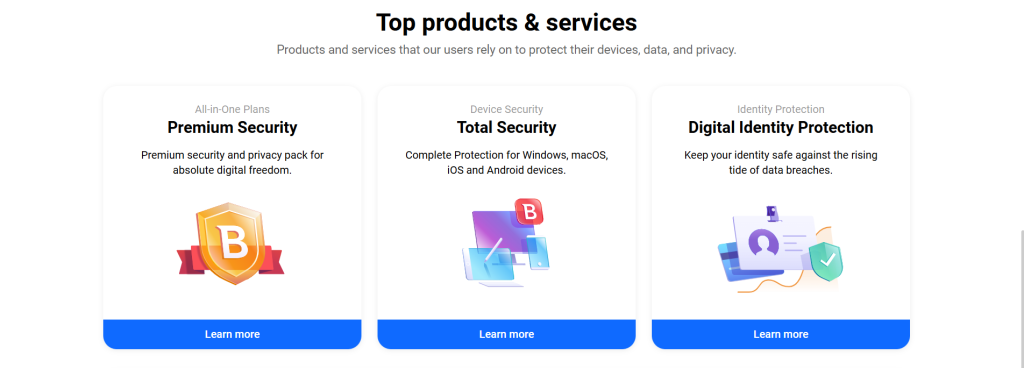
Task: Click the Complete Protection for Windows, macOS description
Action: tap(507, 162)
